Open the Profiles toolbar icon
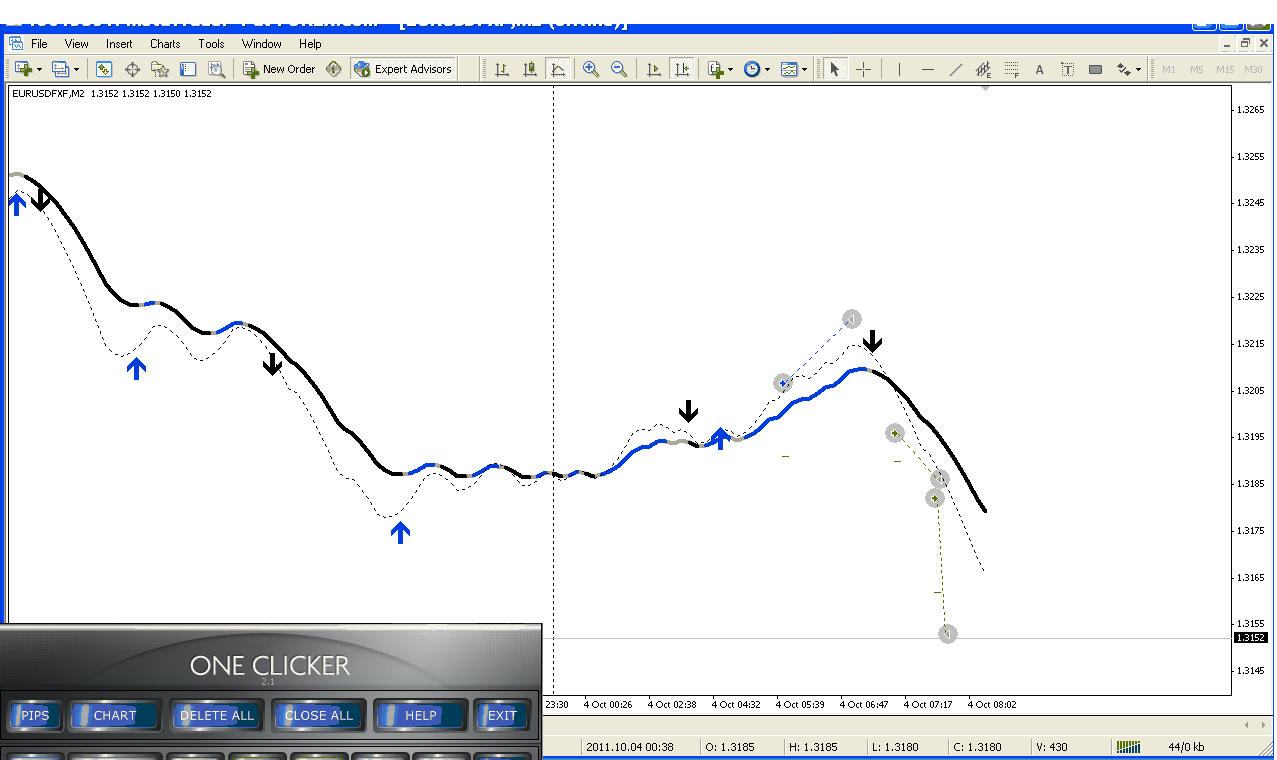 click(x=60, y=69)
